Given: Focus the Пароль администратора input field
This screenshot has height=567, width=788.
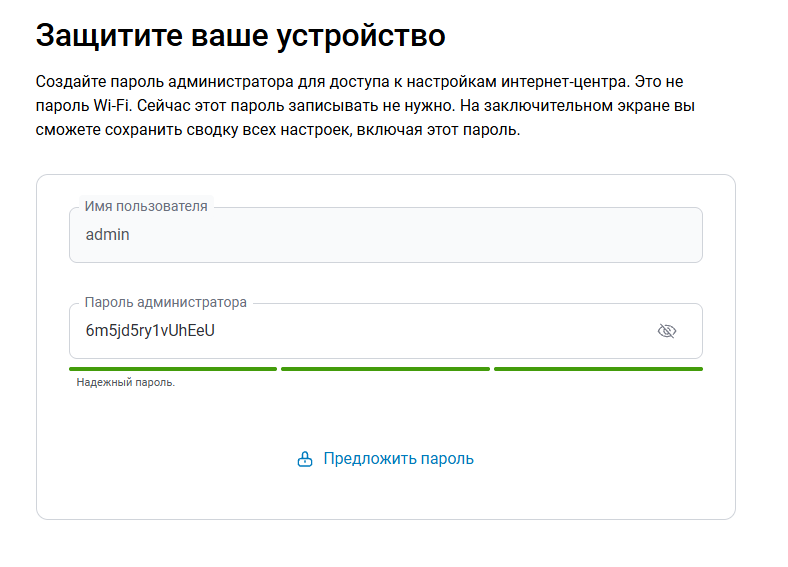Looking at the screenshot, I should pyautogui.click(x=386, y=331).
